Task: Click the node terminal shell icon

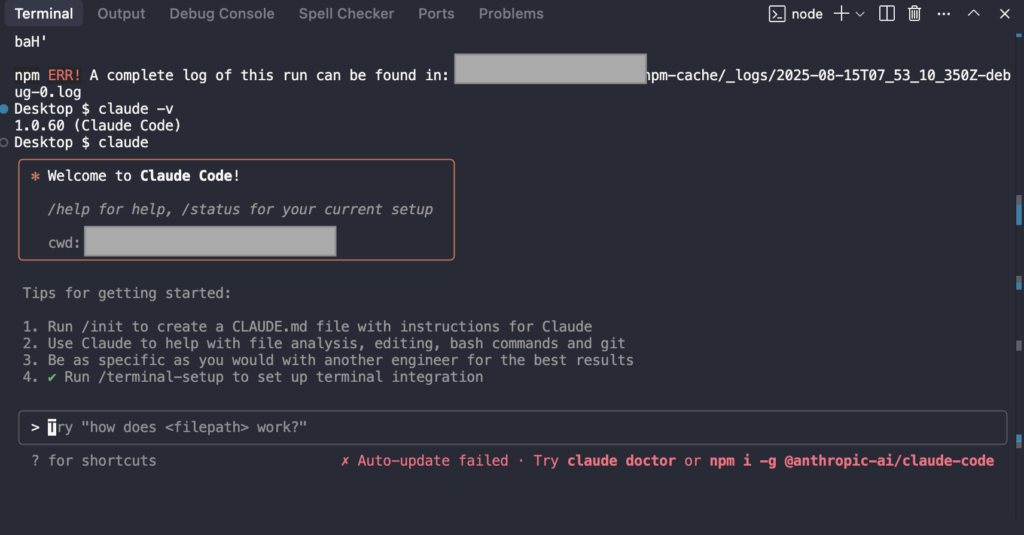Action: (x=776, y=14)
